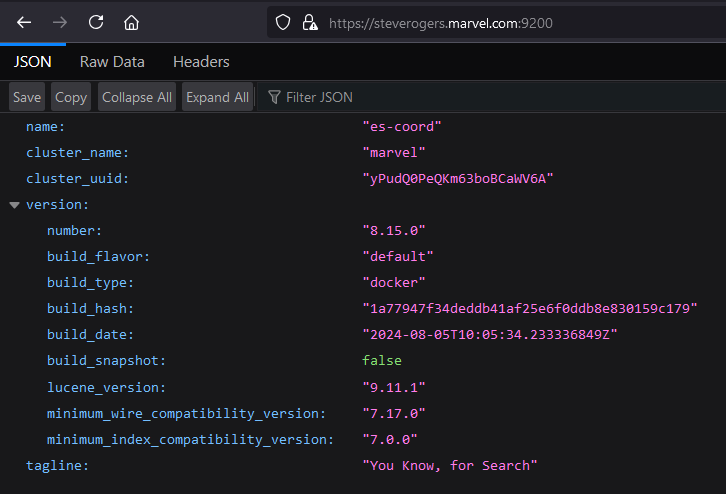Screen dimensions: 726x494
Task: Select the minimum_wire_compatibility_version key
Action: [x=186, y=413]
